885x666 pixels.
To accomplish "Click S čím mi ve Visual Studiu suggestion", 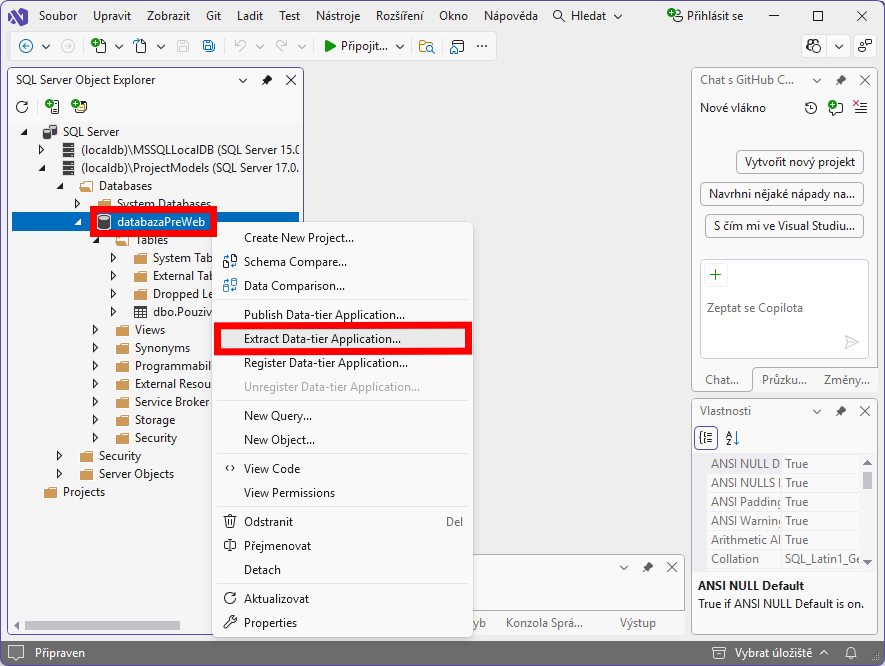I will click(785, 226).
